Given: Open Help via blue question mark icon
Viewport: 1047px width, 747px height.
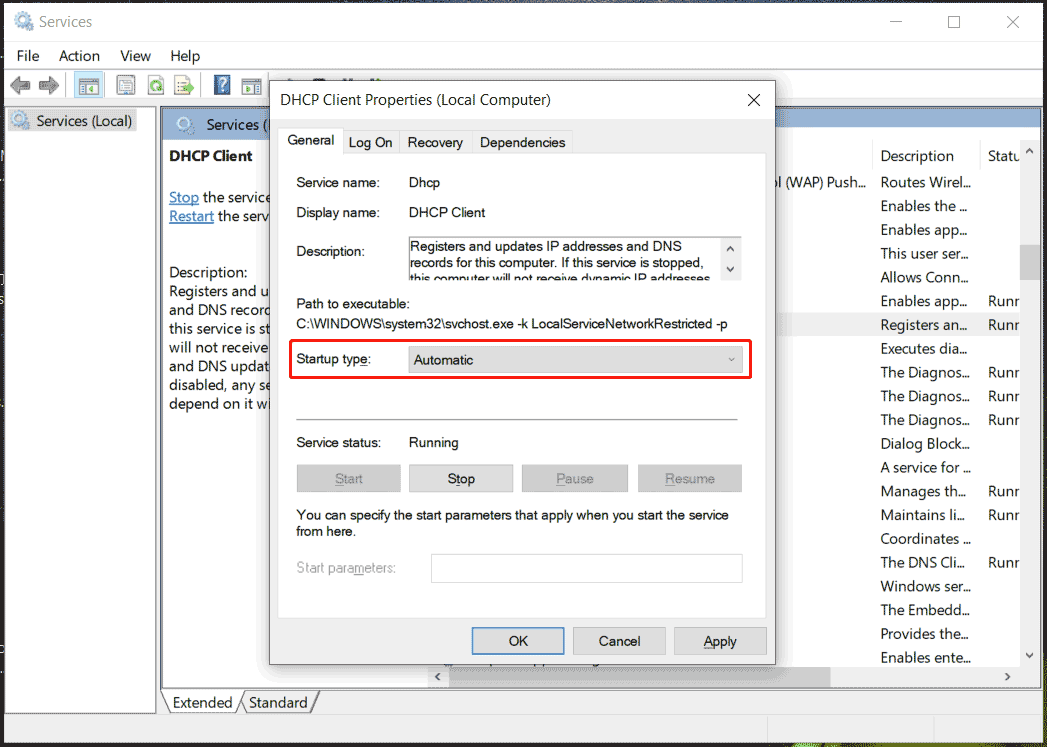Looking at the screenshot, I should pyautogui.click(x=222, y=86).
